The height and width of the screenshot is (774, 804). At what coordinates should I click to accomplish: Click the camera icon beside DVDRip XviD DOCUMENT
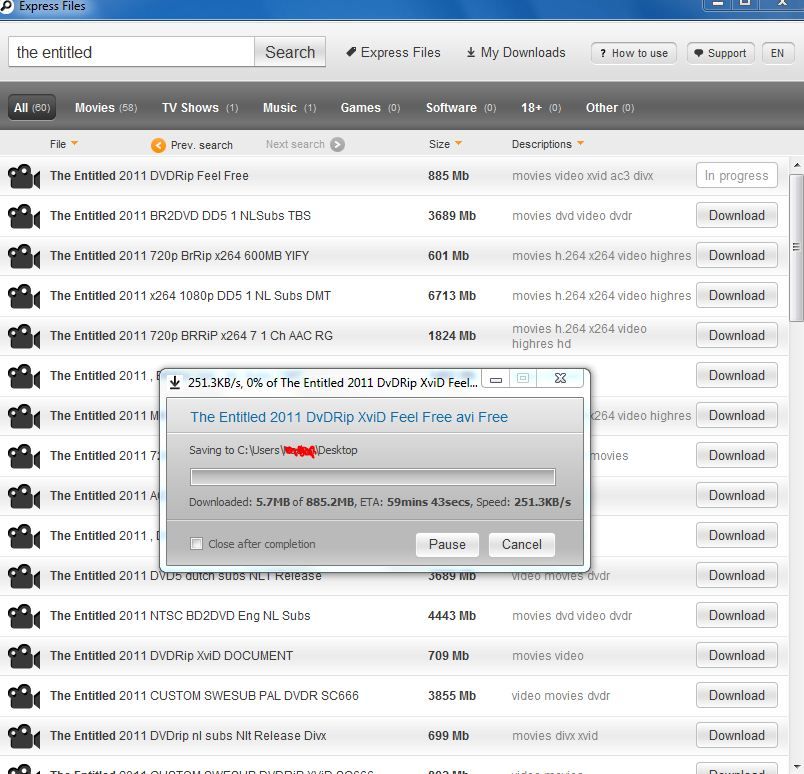click(24, 657)
